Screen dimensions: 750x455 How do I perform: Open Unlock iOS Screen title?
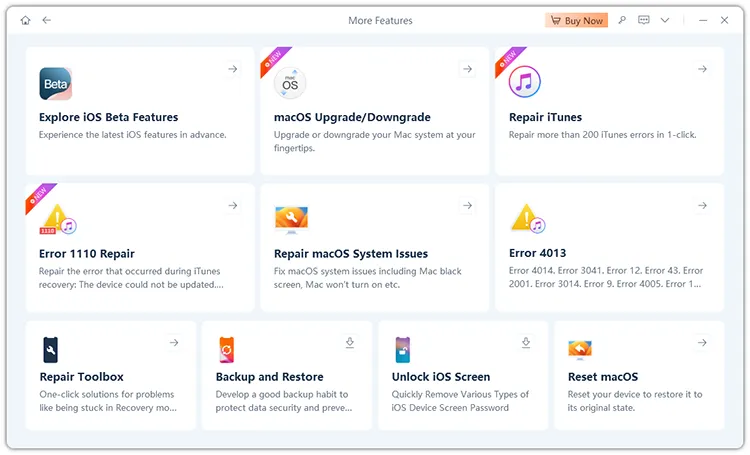coord(441,377)
